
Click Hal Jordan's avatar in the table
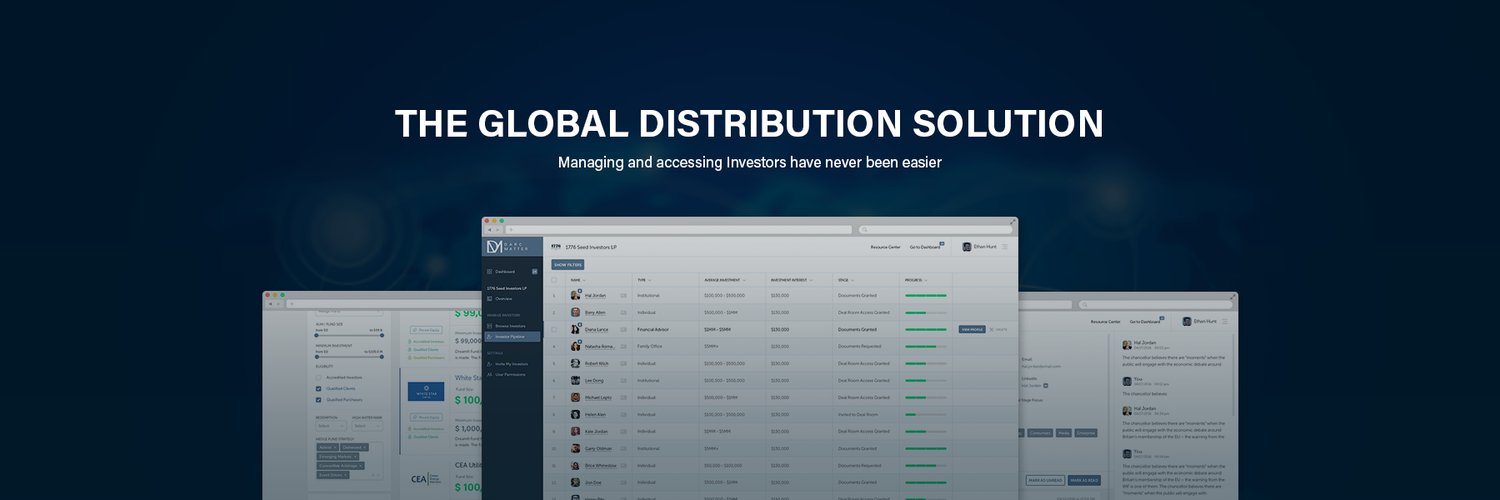pyautogui.click(x=576, y=296)
